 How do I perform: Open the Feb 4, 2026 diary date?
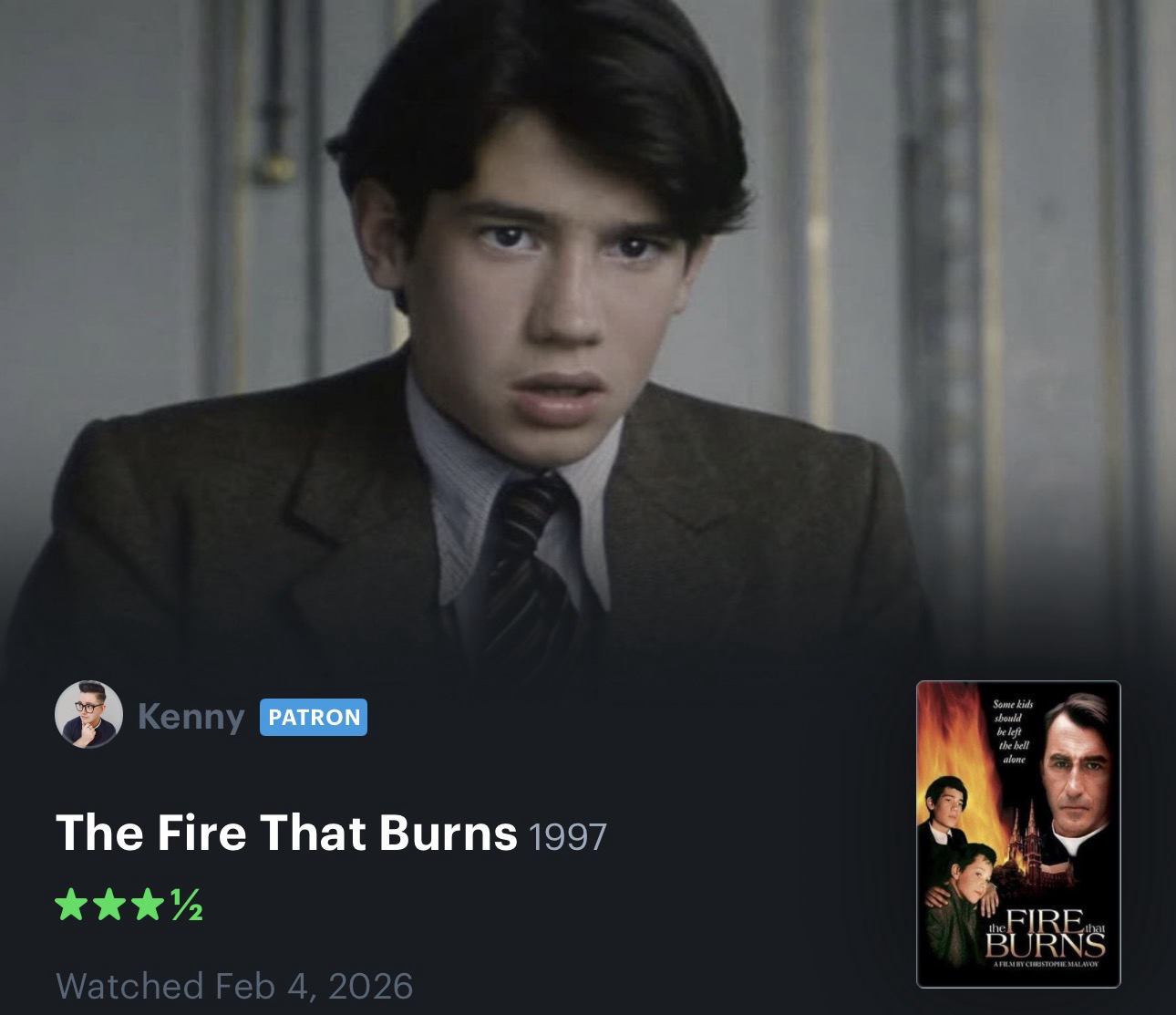(315, 986)
